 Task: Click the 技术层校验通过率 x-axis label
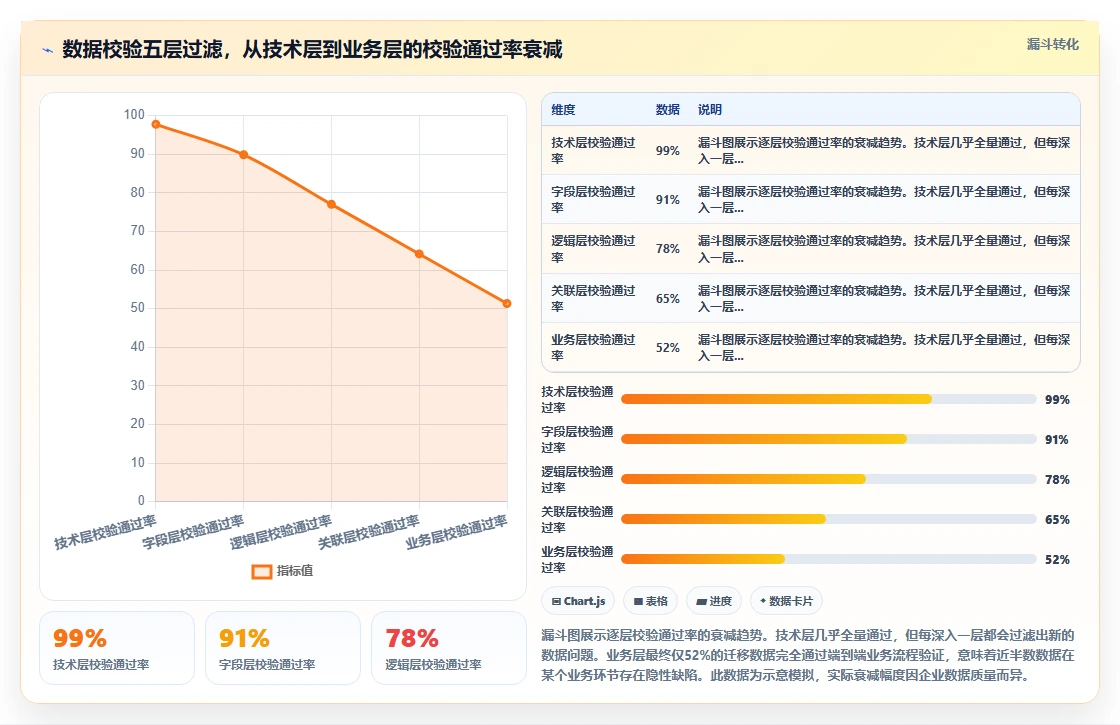tap(105, 532)
